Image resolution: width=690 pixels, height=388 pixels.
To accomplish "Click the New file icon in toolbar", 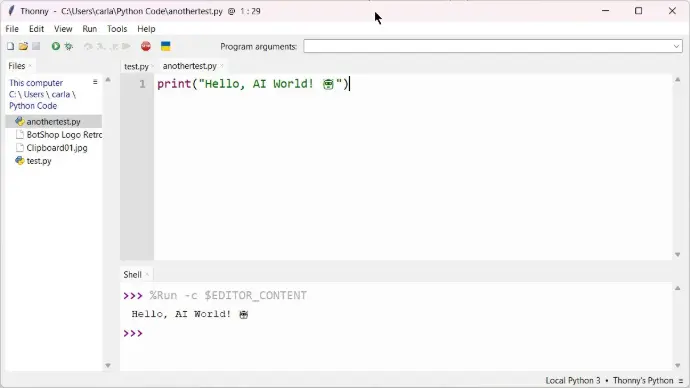I will [x=11, y=46].
